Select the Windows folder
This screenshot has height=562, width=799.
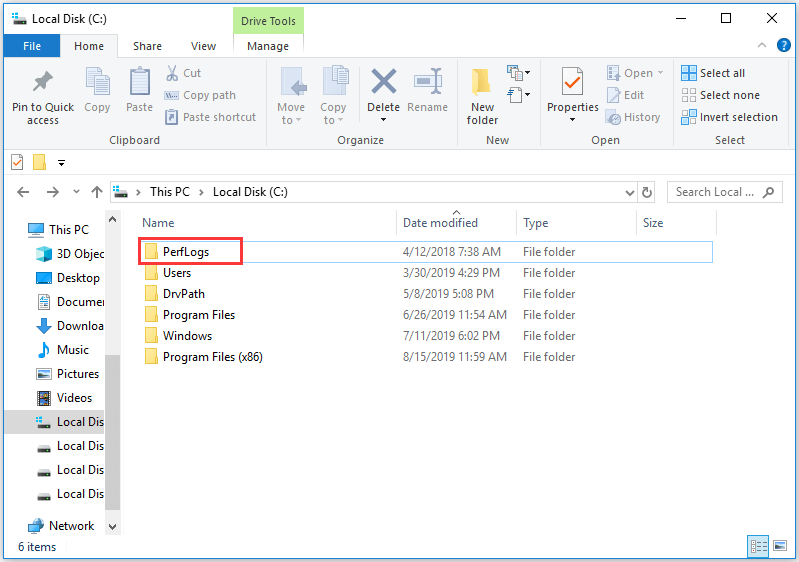tap(187, 336)
